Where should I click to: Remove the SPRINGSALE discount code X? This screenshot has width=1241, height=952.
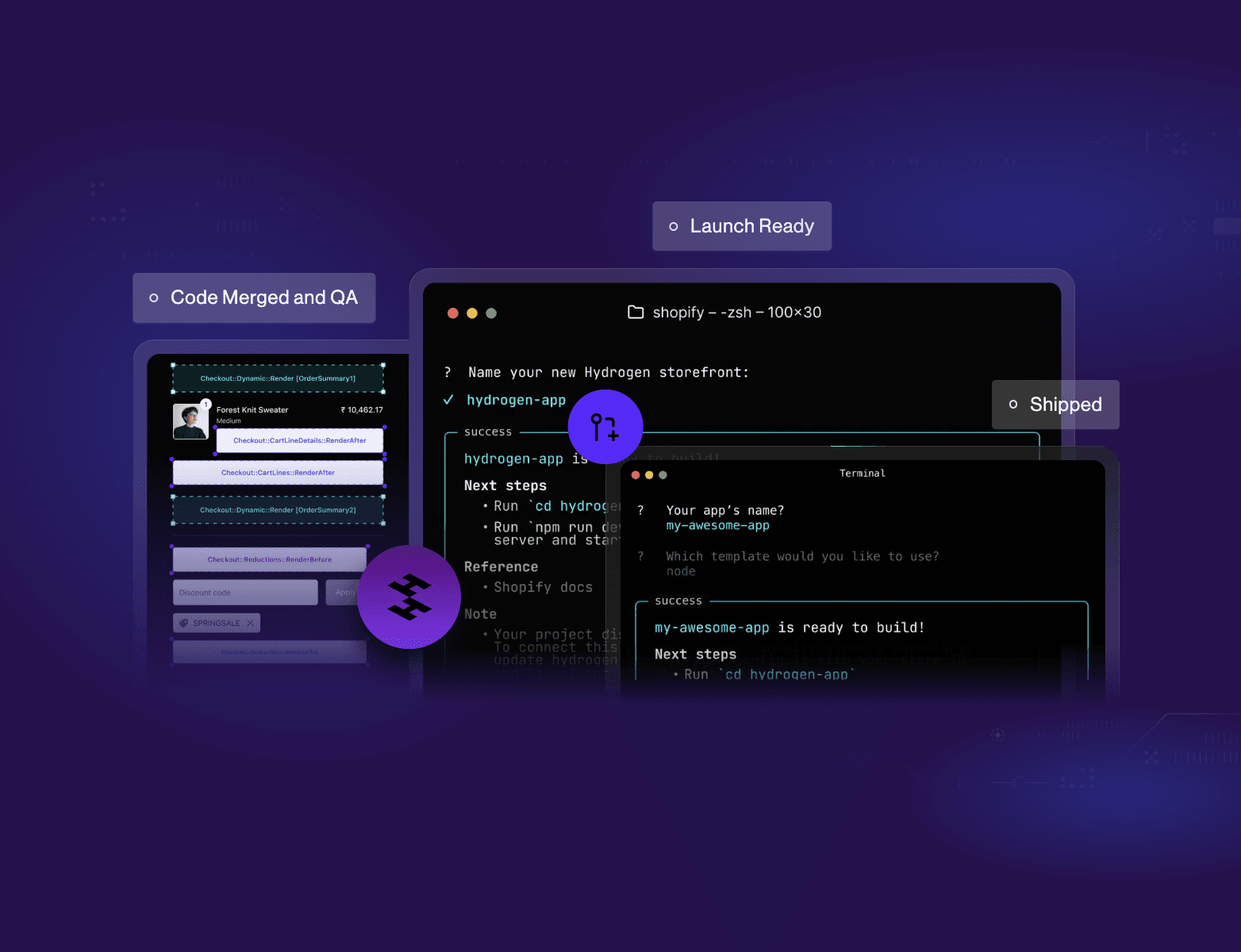point(250,623)
